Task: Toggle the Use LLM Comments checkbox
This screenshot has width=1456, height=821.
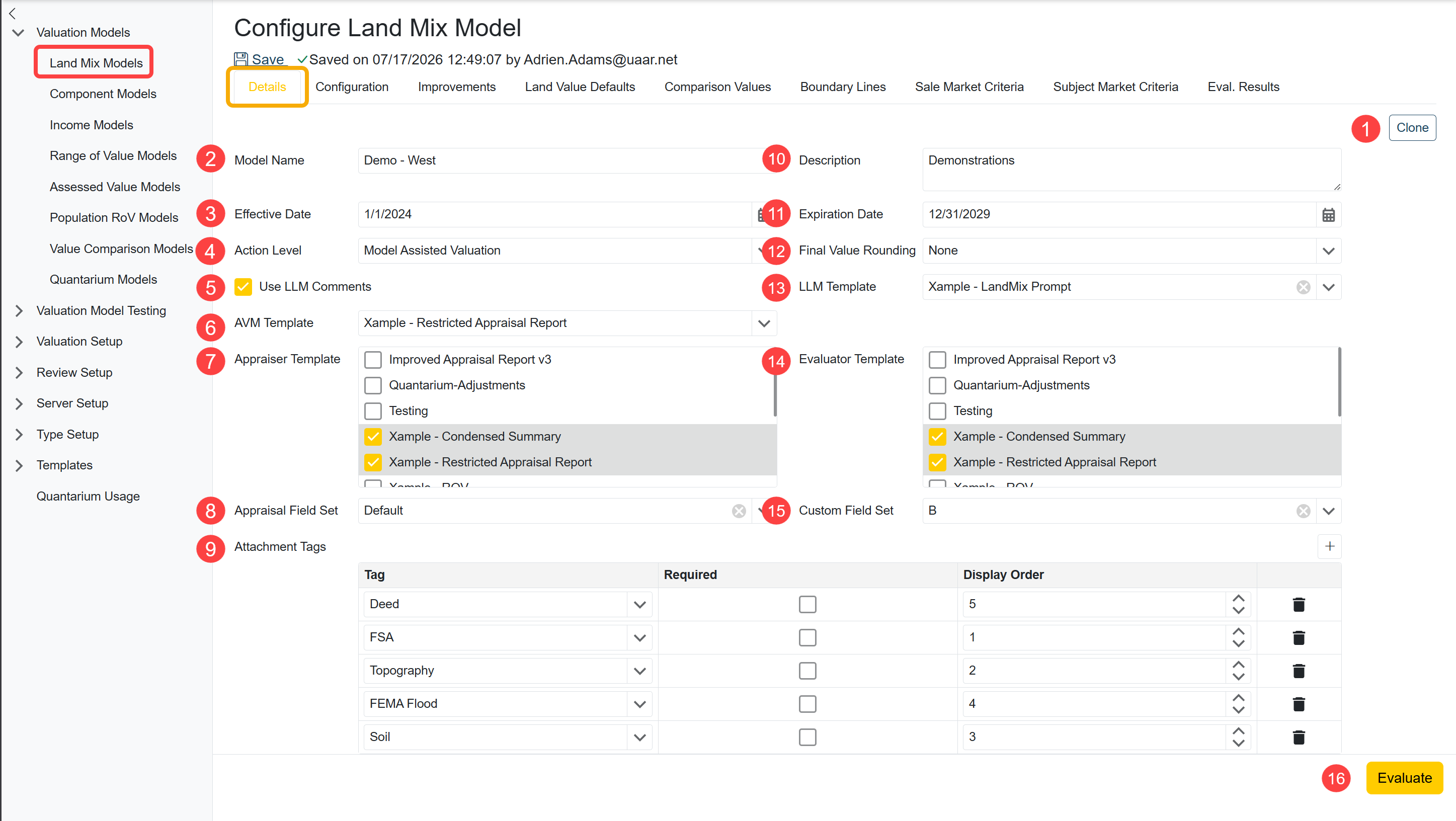Action: [243, 287]
